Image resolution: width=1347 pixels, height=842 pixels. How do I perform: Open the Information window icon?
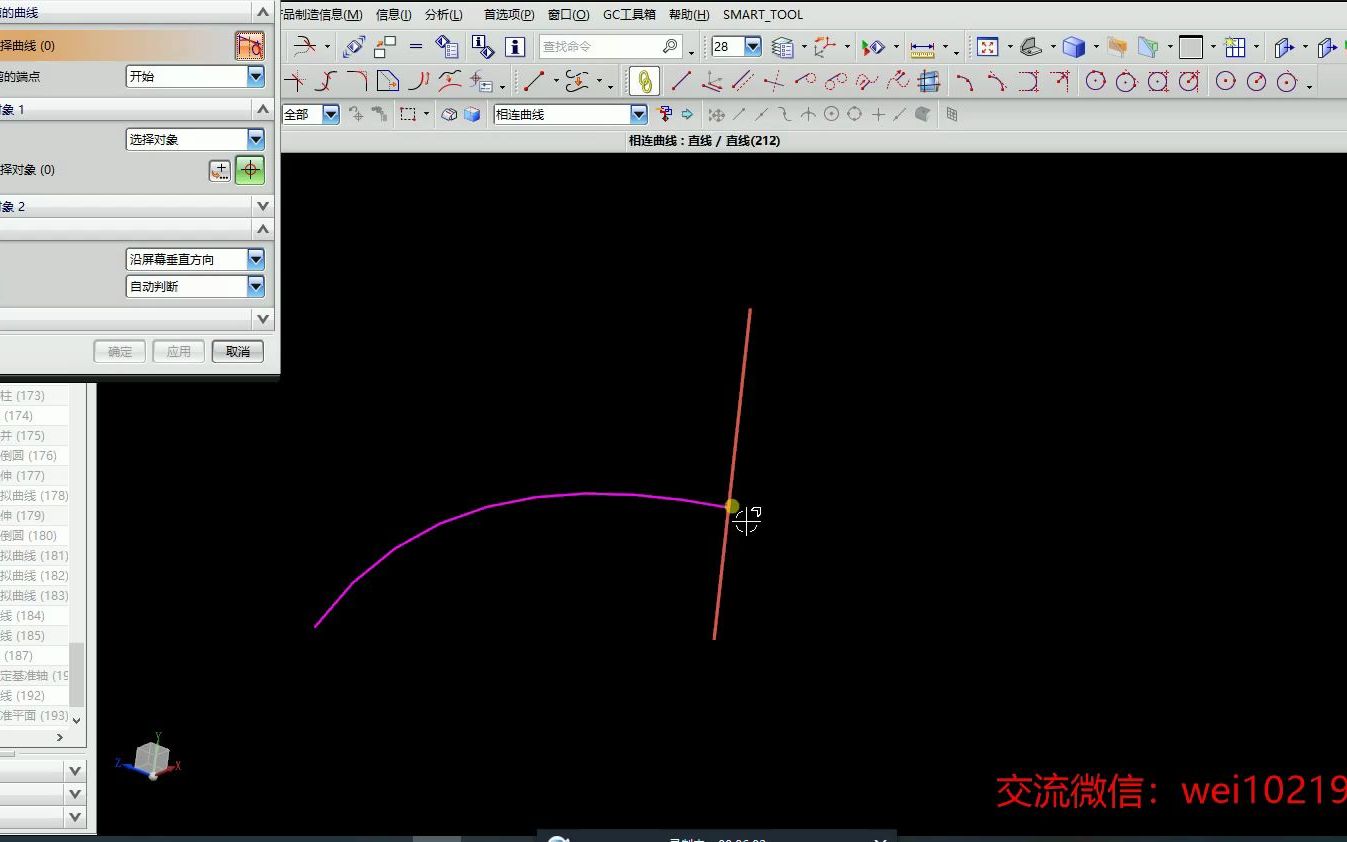click(x=515, y=47)
